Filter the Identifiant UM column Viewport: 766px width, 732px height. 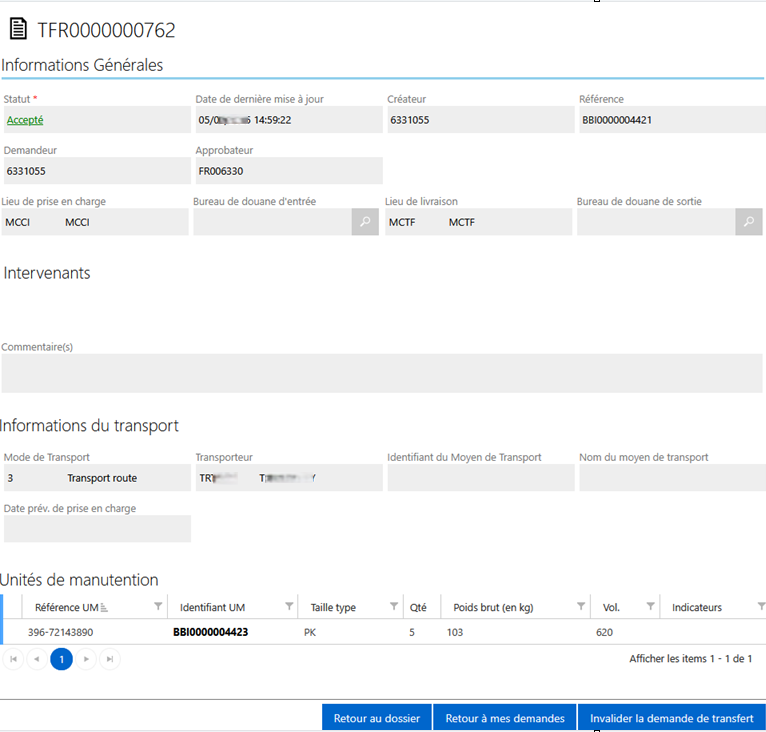point(290,607)
